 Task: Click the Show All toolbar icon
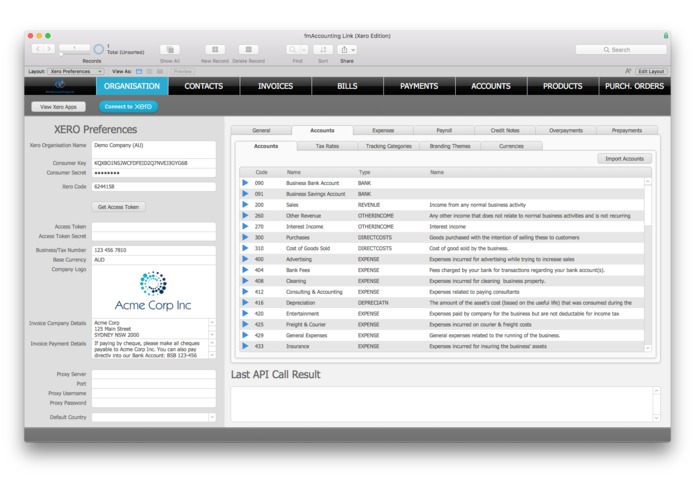170,50
